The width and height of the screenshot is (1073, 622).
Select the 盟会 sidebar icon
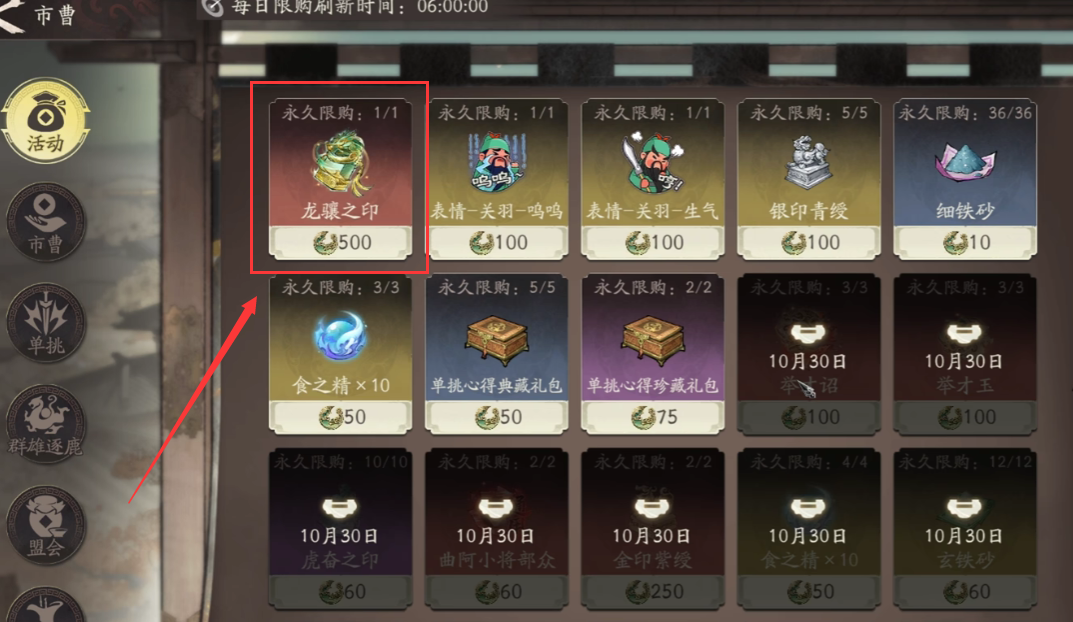[46, 525]
